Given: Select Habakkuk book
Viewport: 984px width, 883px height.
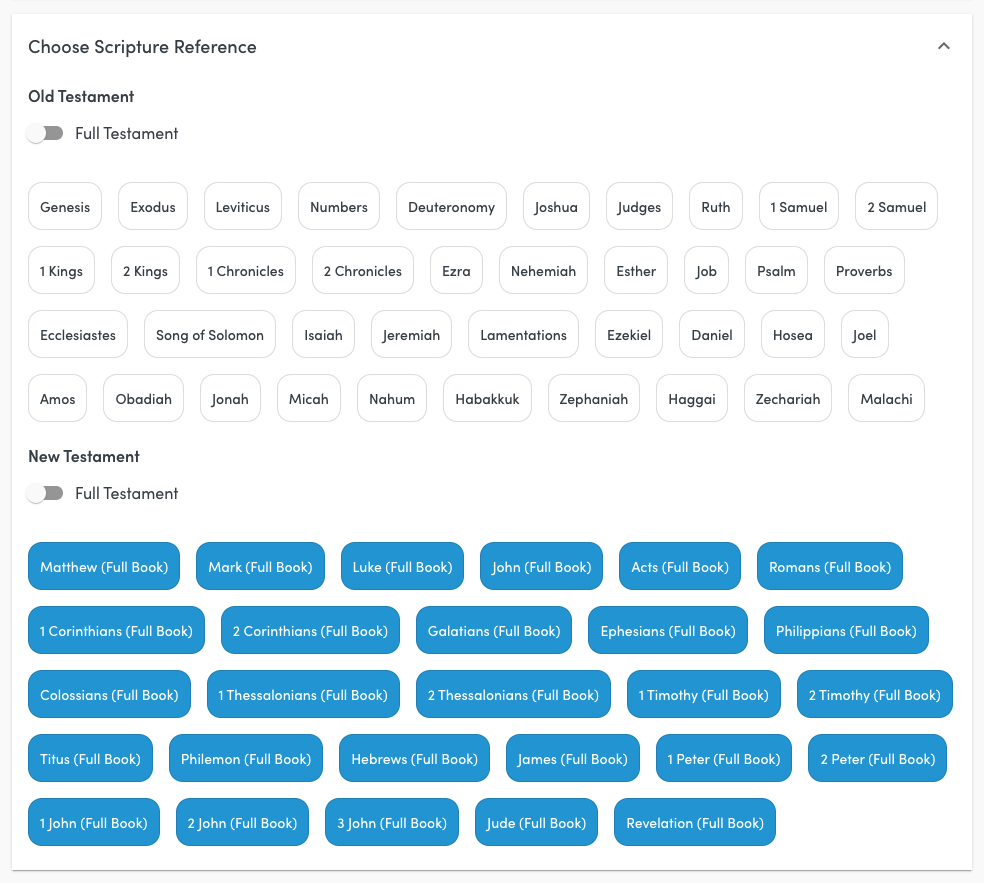Looking at the screenshot, I should click(x=487, y=399).
